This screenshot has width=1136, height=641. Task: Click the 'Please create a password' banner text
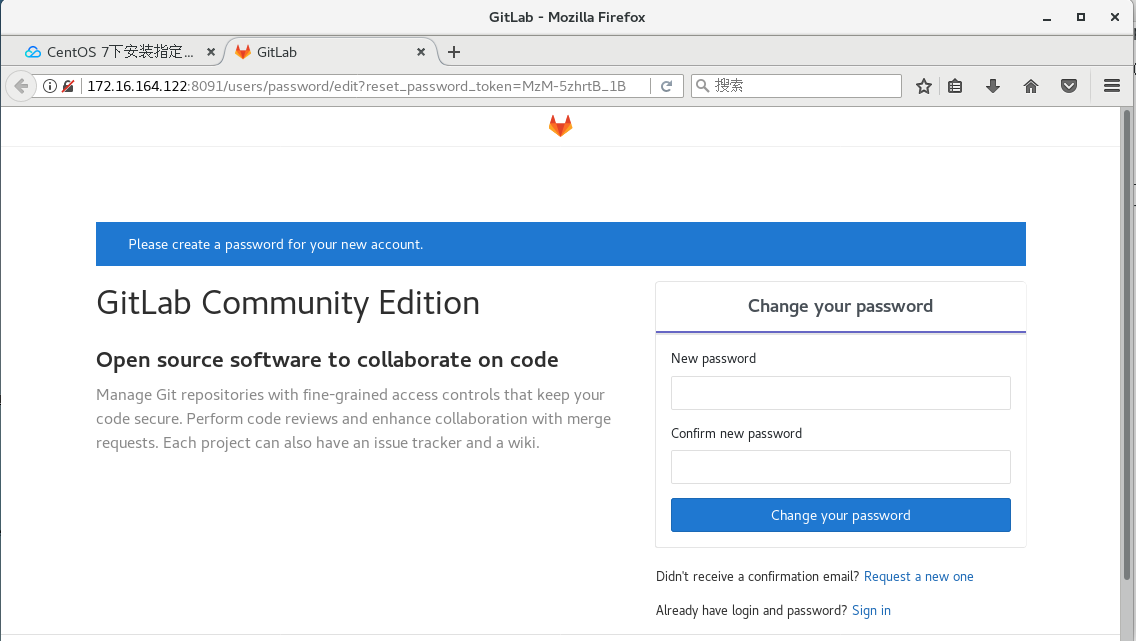275,244
